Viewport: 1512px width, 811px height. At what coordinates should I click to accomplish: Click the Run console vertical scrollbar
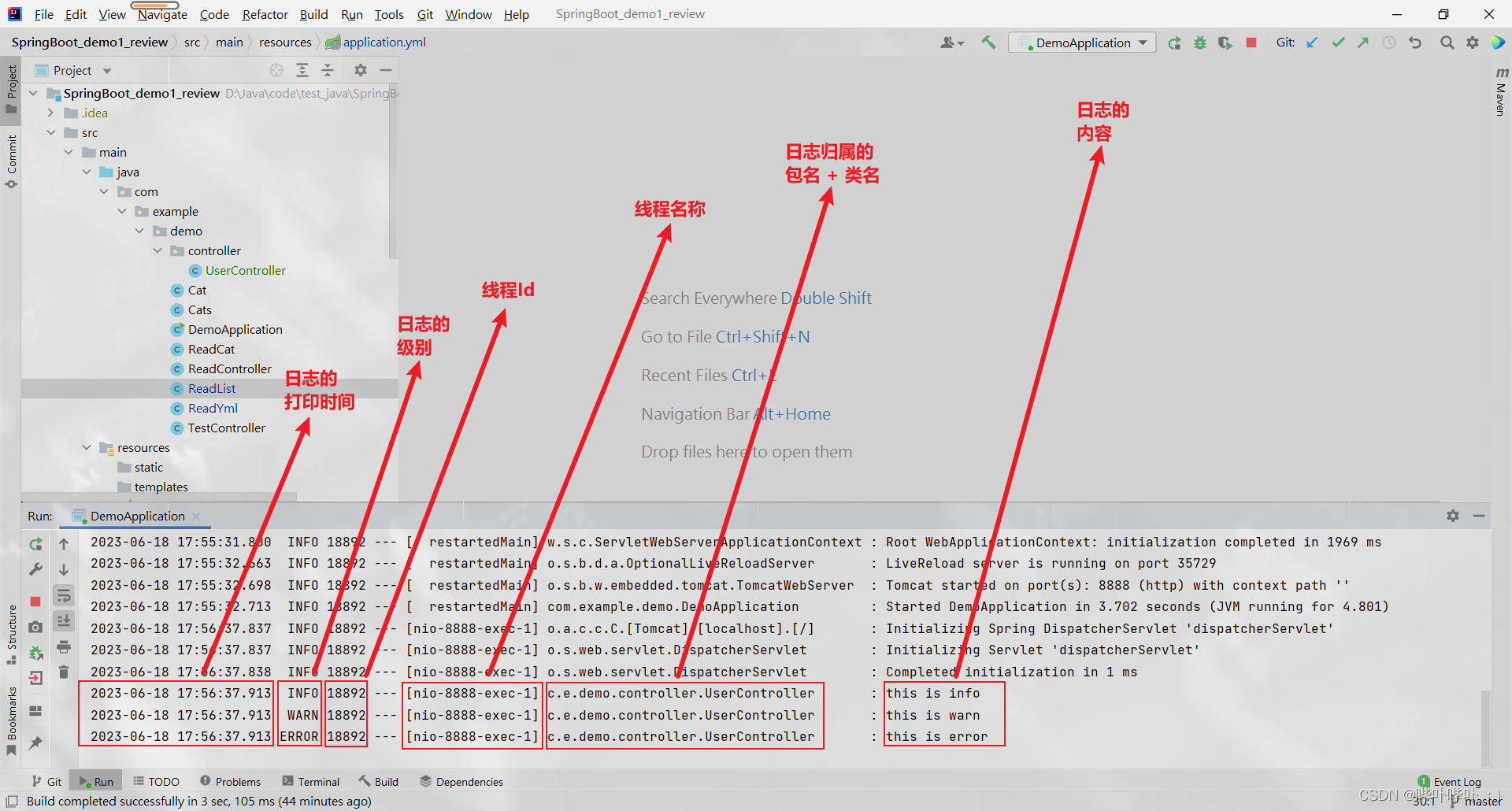(1485, 728)
